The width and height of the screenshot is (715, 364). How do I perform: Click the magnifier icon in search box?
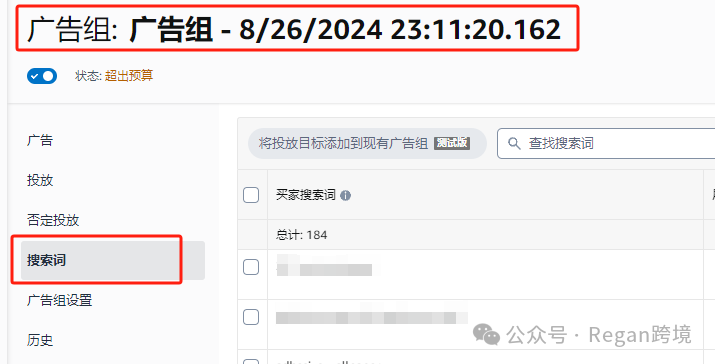[514, 144]
